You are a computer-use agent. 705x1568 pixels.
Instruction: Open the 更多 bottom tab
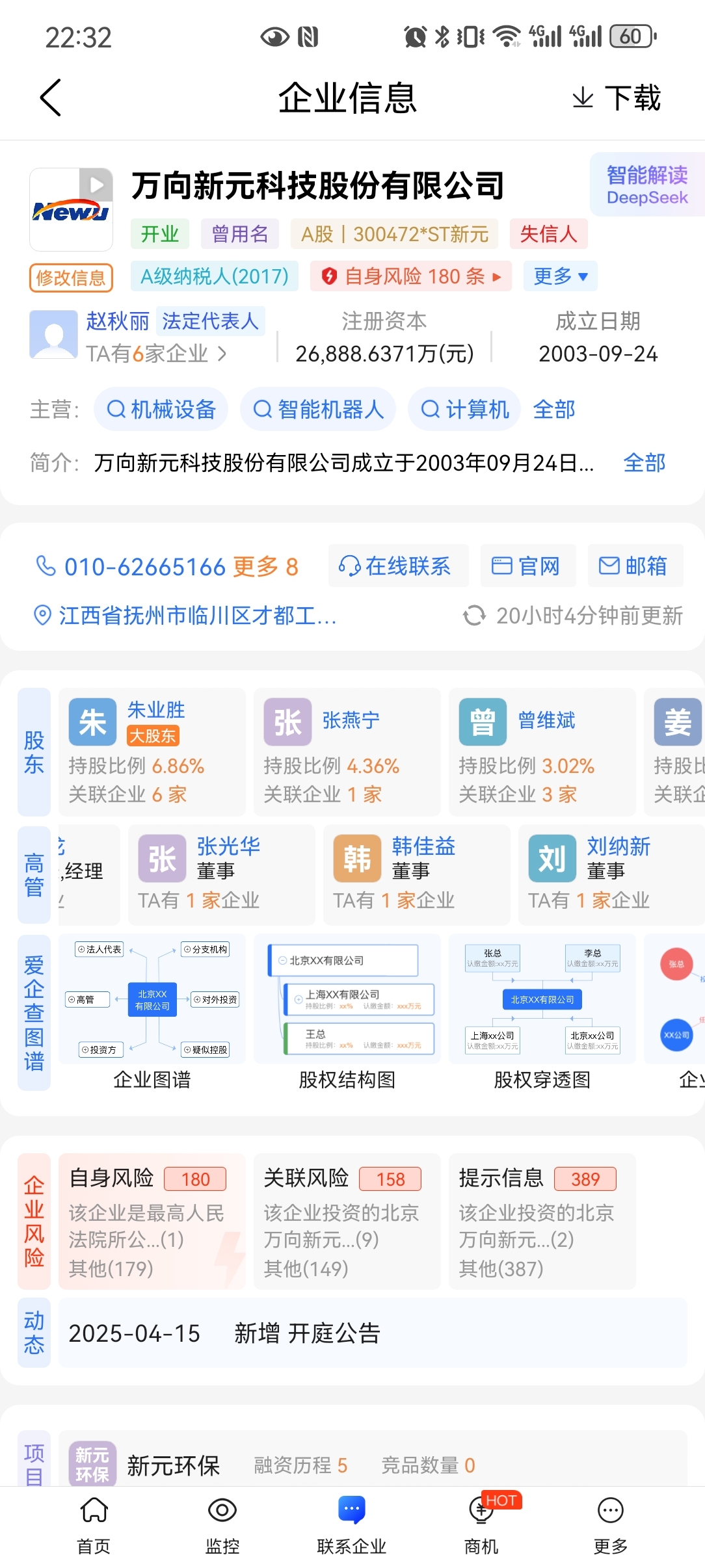pos(610,1525)
